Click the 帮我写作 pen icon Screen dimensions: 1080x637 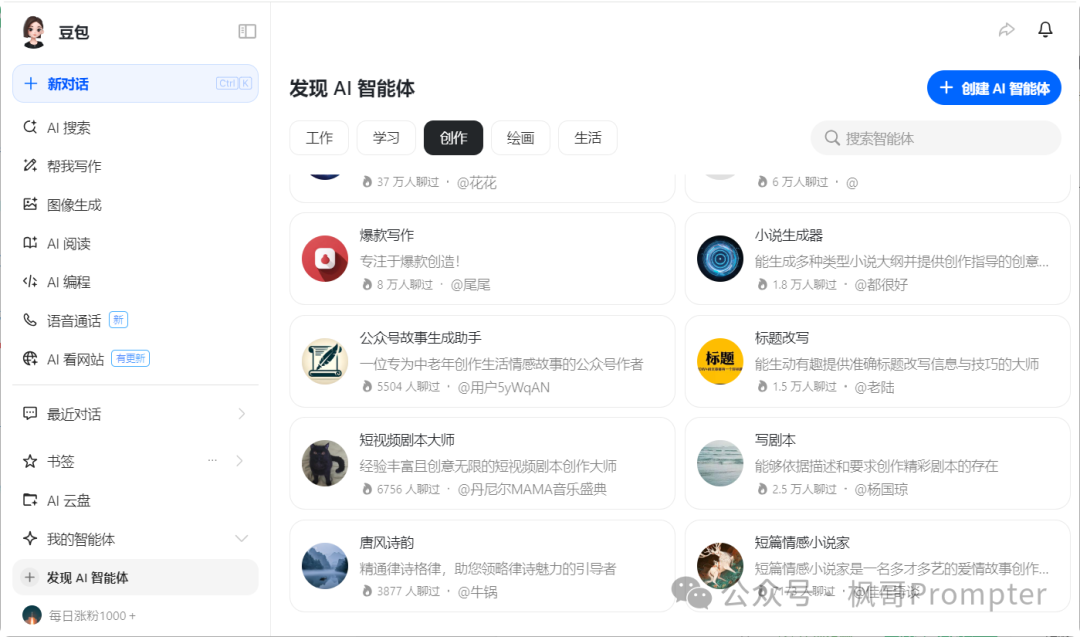[30, 165]
